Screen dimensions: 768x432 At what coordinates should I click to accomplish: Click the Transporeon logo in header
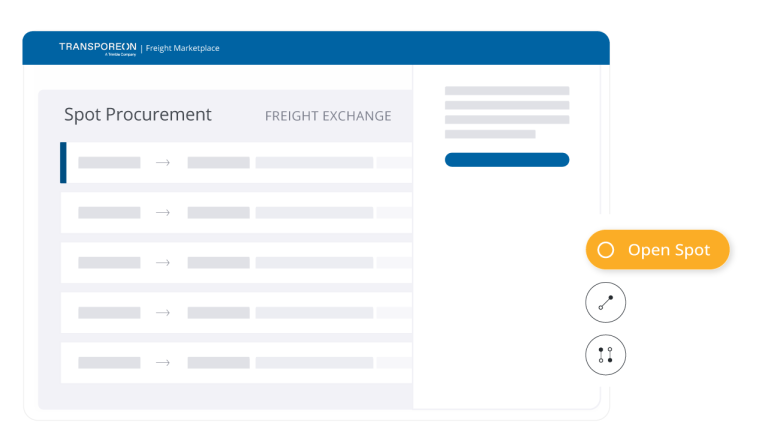(x=97, y=47)
